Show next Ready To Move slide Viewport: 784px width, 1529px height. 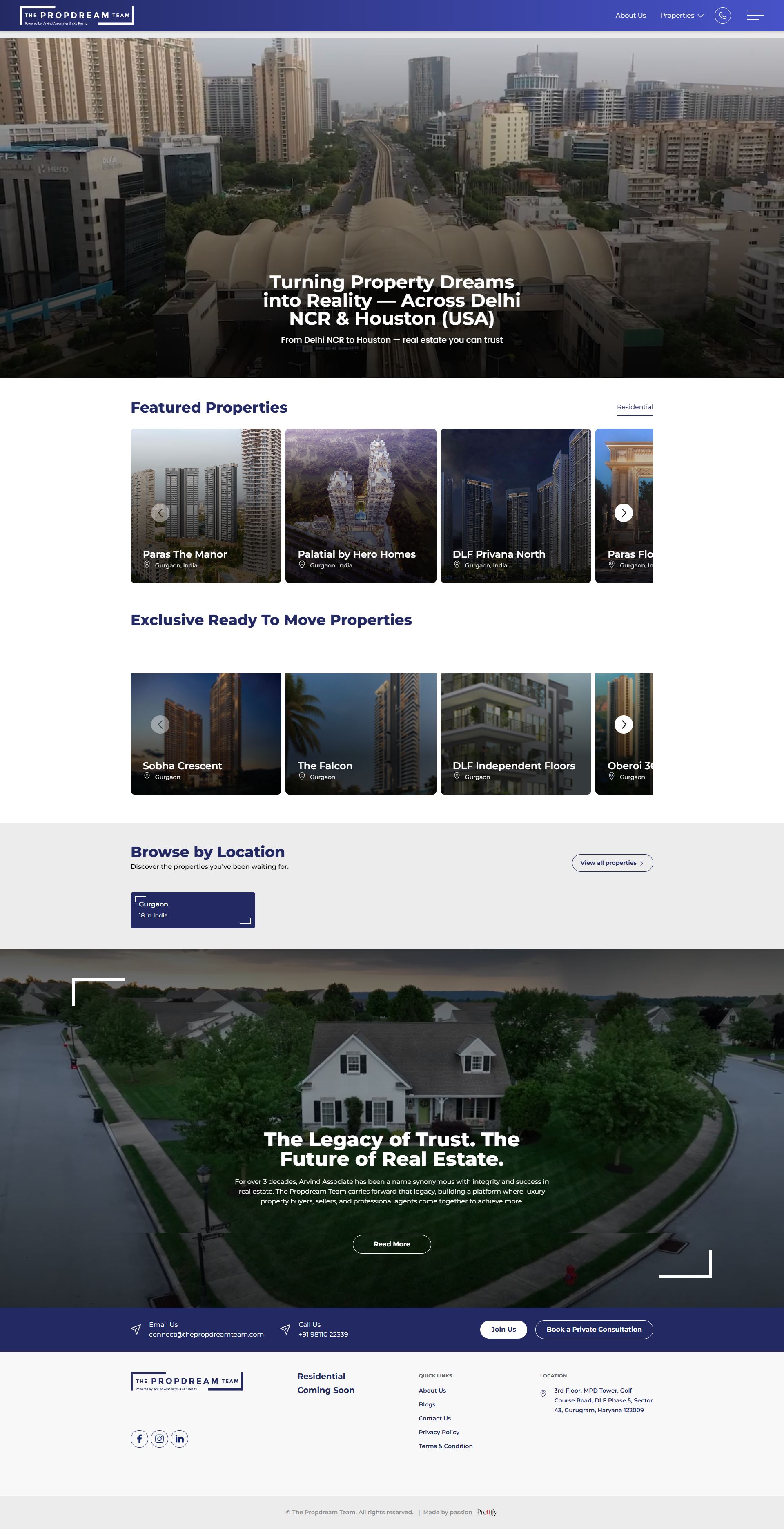pos(623,724)
